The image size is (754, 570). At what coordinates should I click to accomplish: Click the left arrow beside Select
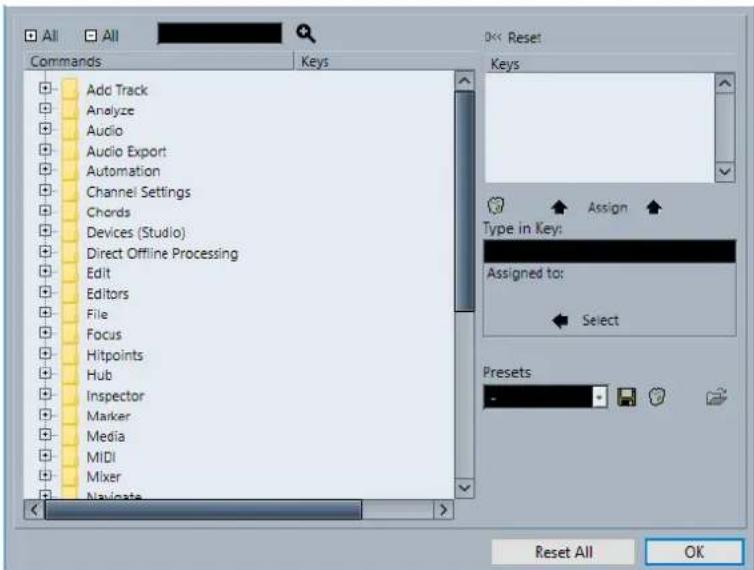click(x=560, y=320)
